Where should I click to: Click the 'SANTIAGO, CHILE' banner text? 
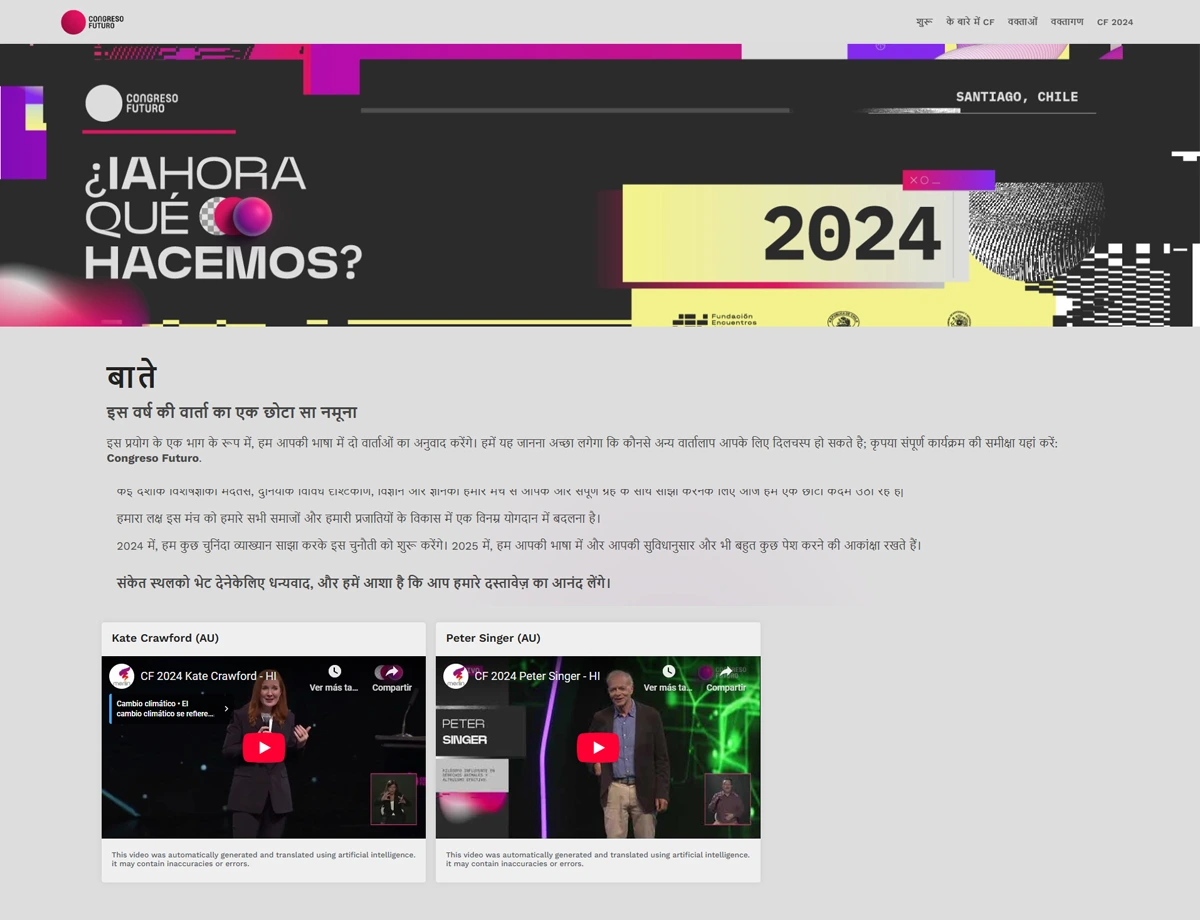tap(1017, 97)
